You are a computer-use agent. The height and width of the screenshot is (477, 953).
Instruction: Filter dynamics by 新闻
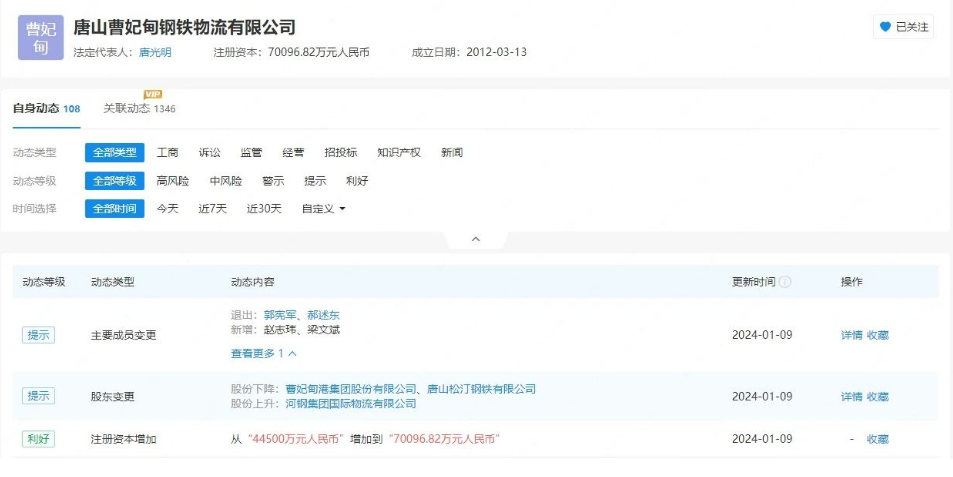452,153
